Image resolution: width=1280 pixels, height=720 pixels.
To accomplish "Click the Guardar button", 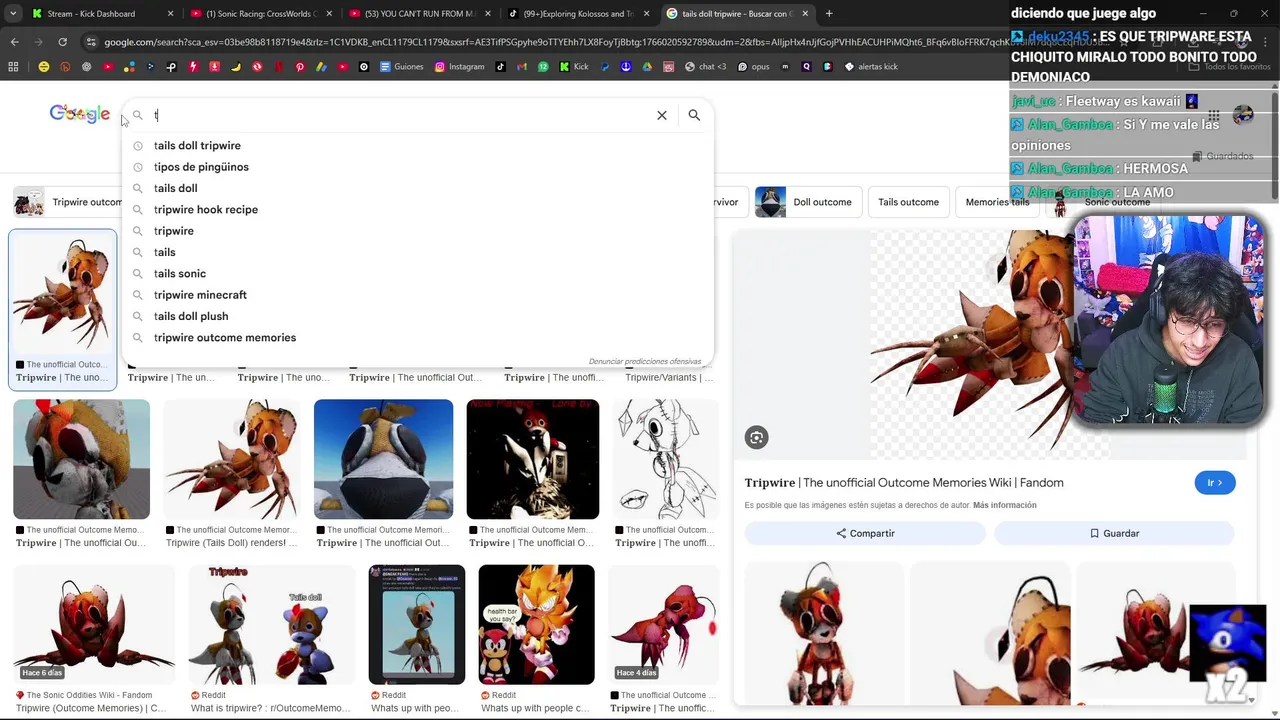I will coord(1114,534).
